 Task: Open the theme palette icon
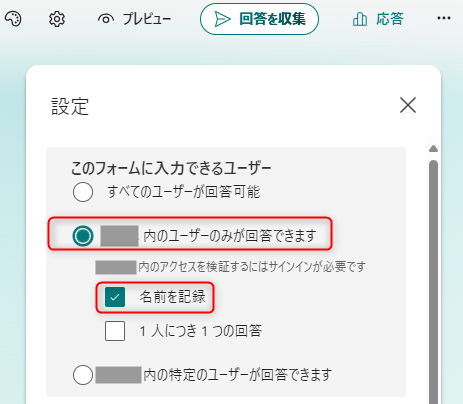13,19
